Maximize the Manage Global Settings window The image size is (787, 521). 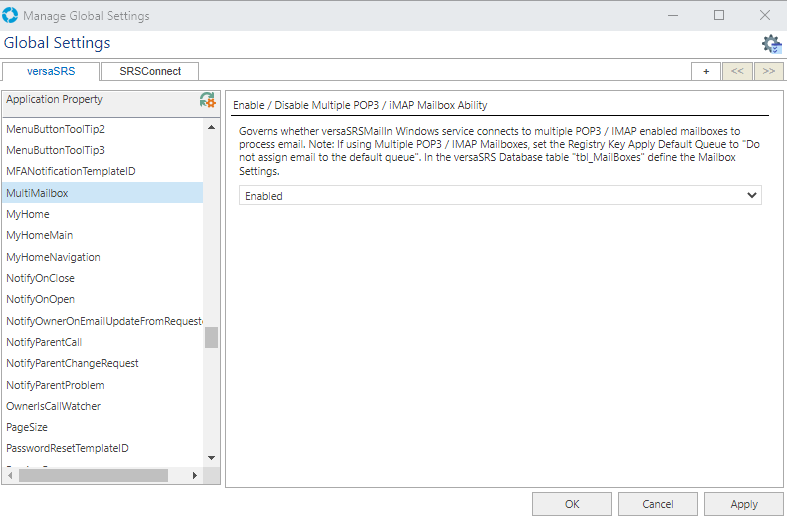[x=719, y=16]
